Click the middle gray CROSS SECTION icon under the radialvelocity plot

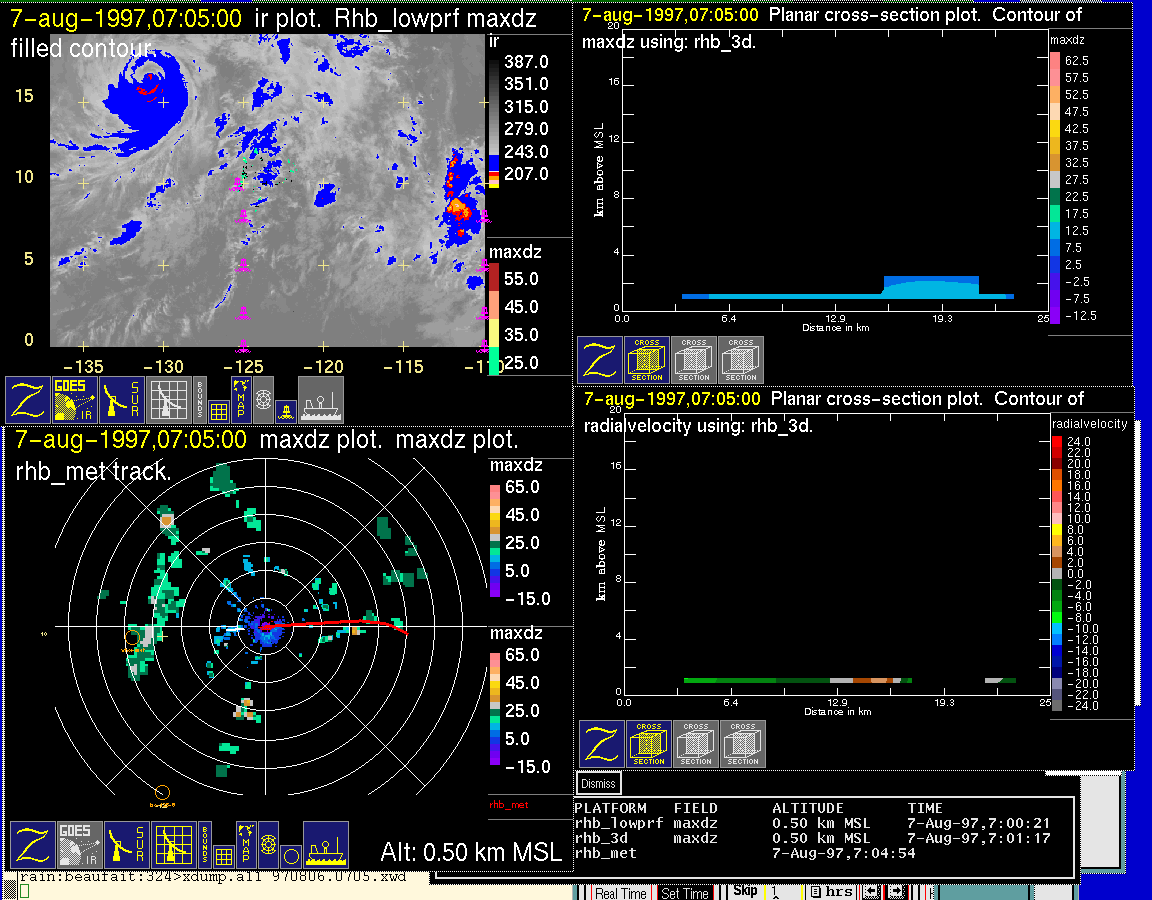pos(696,744)
